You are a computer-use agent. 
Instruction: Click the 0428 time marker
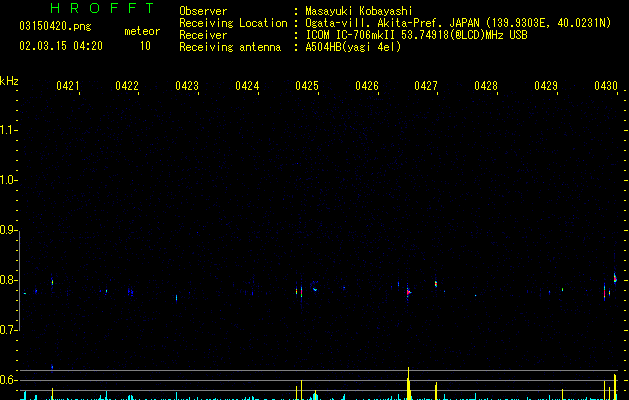coord(486,86)
